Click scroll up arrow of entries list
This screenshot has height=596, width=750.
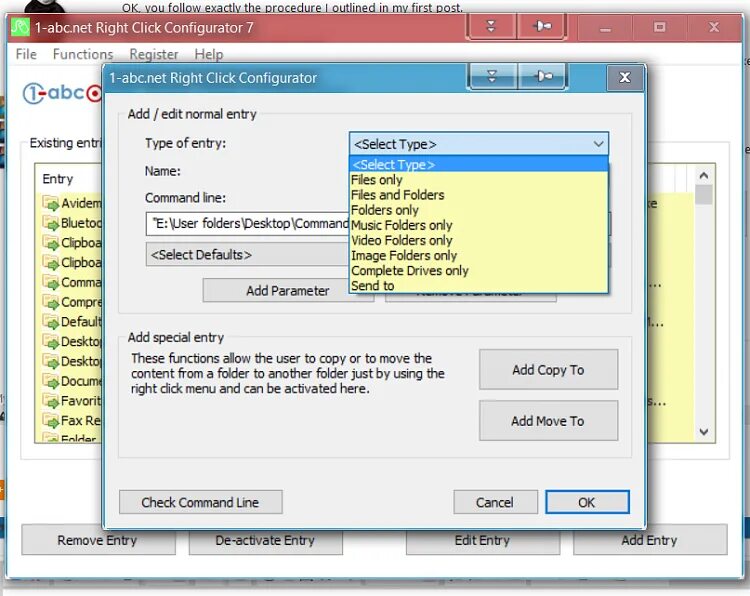(704, 175)
